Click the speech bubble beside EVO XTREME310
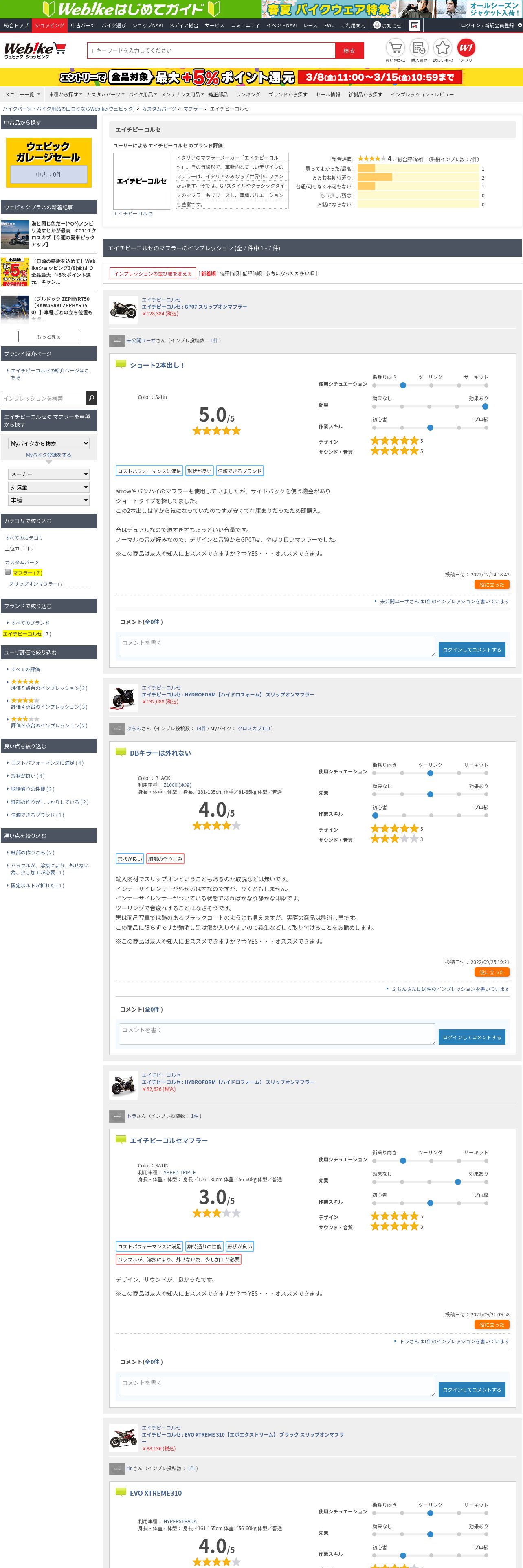523x1568 pixels. pyautogui.click(x=121, y=1492)
